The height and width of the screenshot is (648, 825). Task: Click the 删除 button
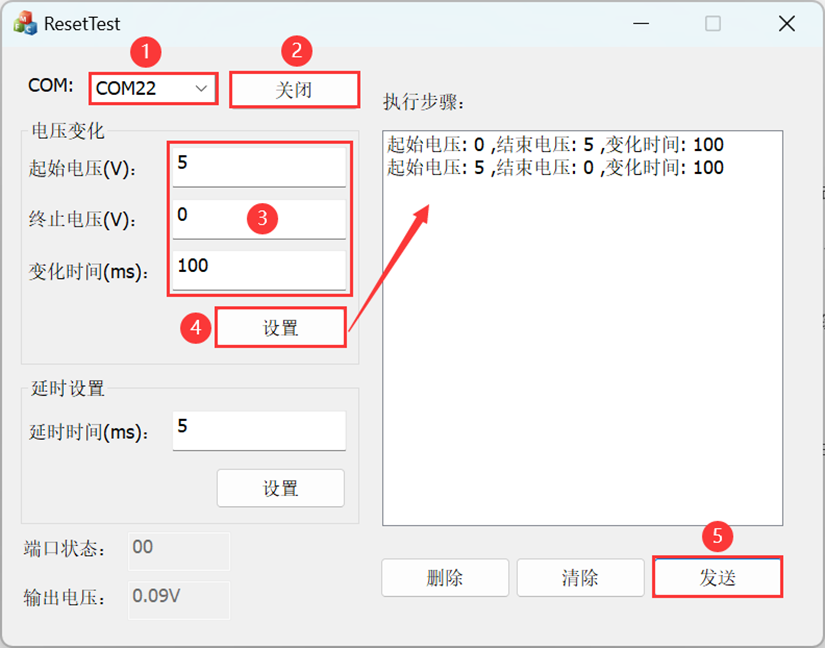click(445, 578)
